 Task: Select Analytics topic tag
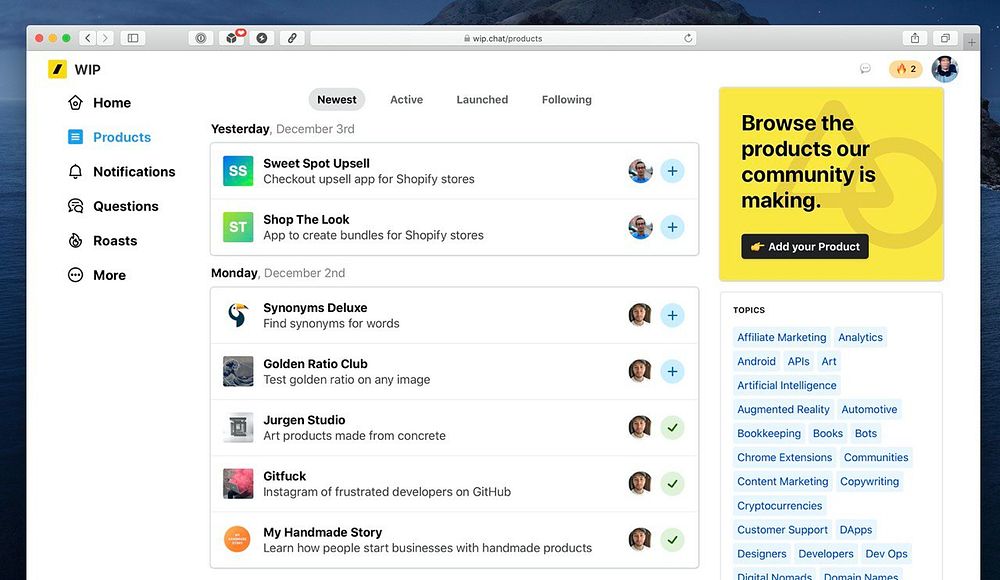click(x=860, y=338)
